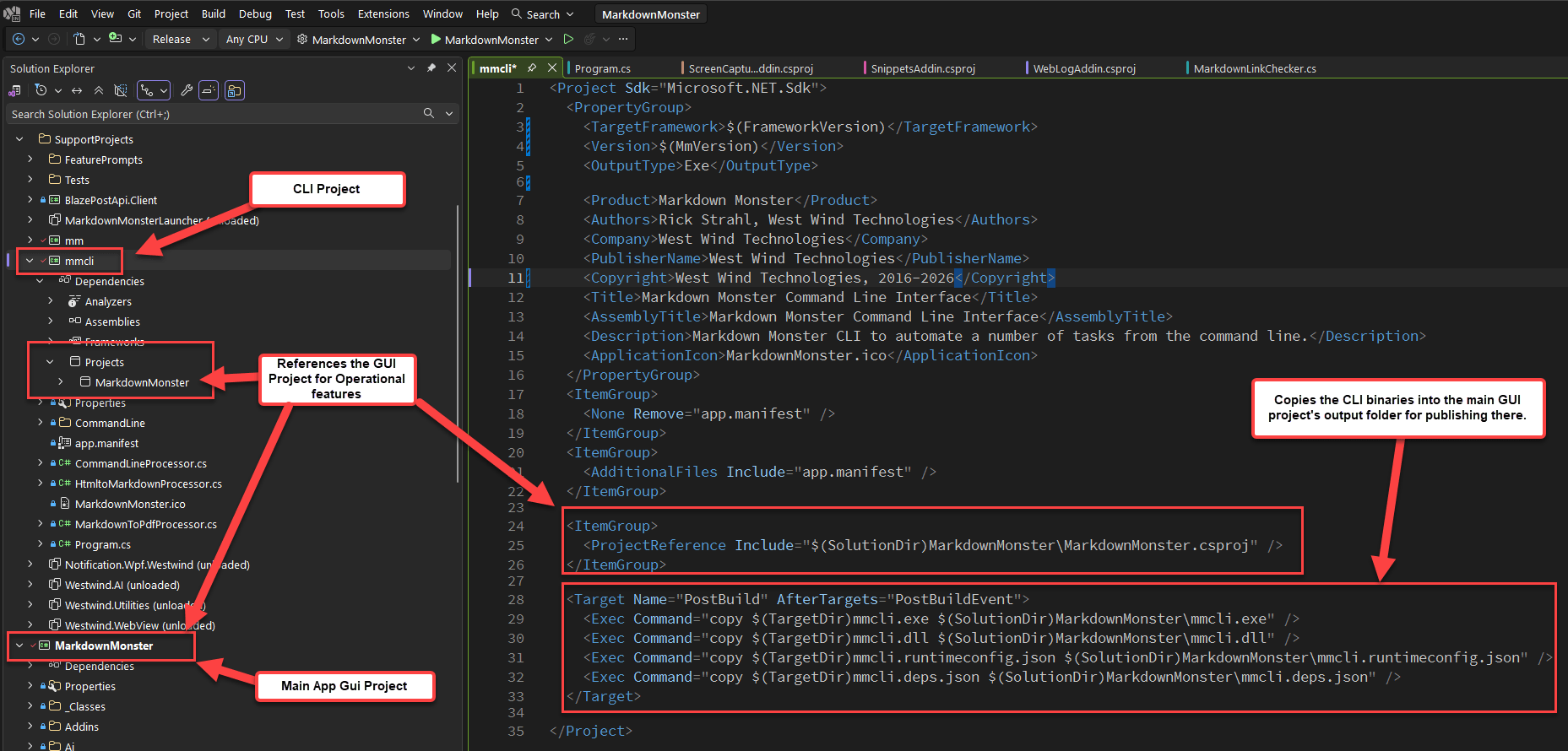Open the File menu
The height and width of the screenshot is (751, 1568).
[x=37, y=14]
